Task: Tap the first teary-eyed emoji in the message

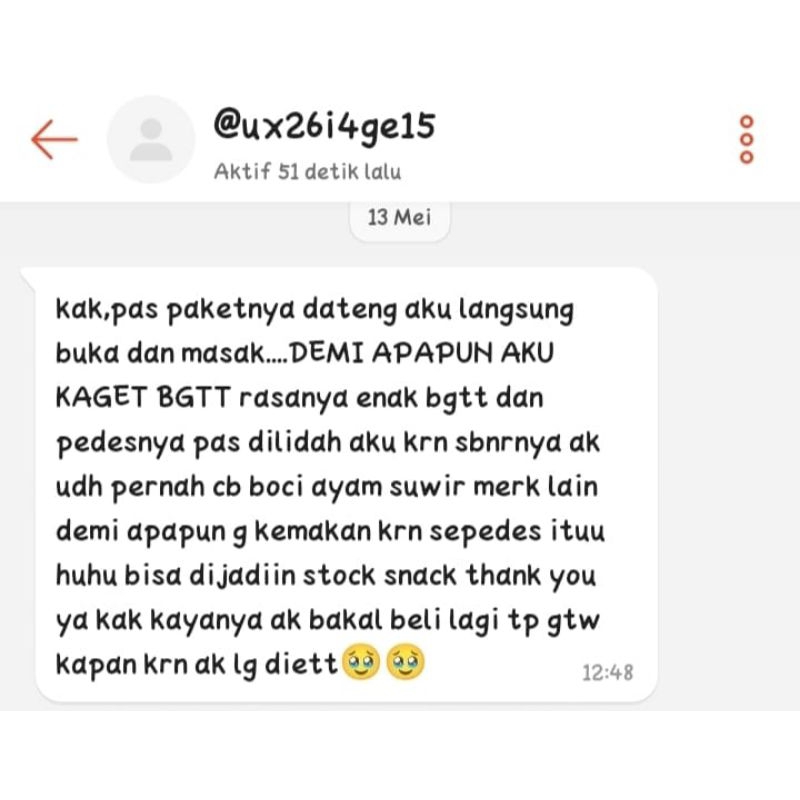Action: click(361, 662)
